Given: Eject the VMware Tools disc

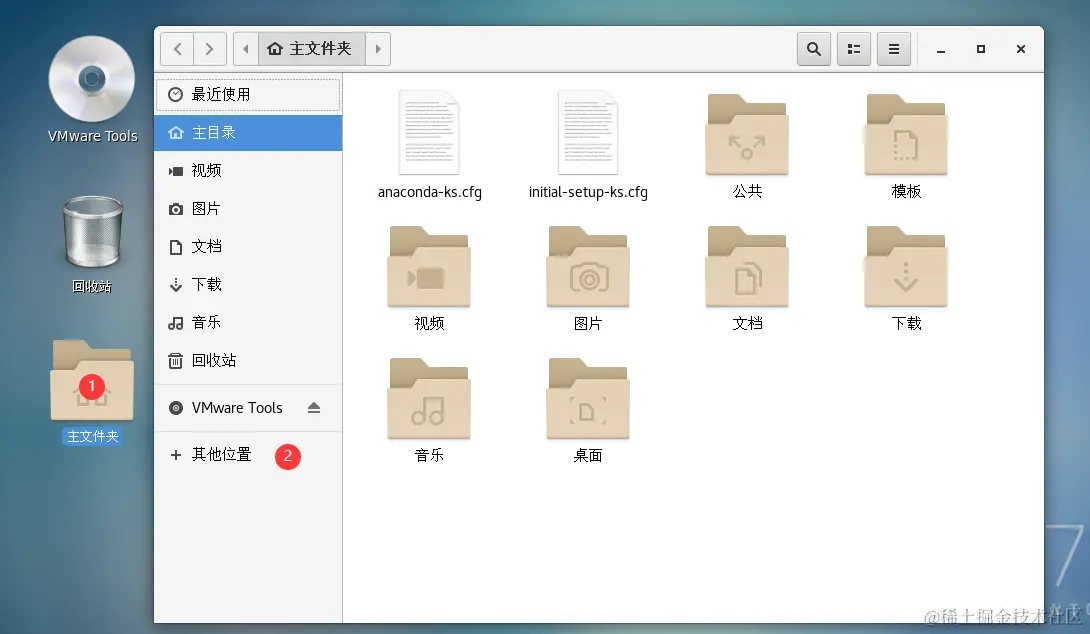Looking at the screenshot, I should pyautogui.click(x=314, y=408).
